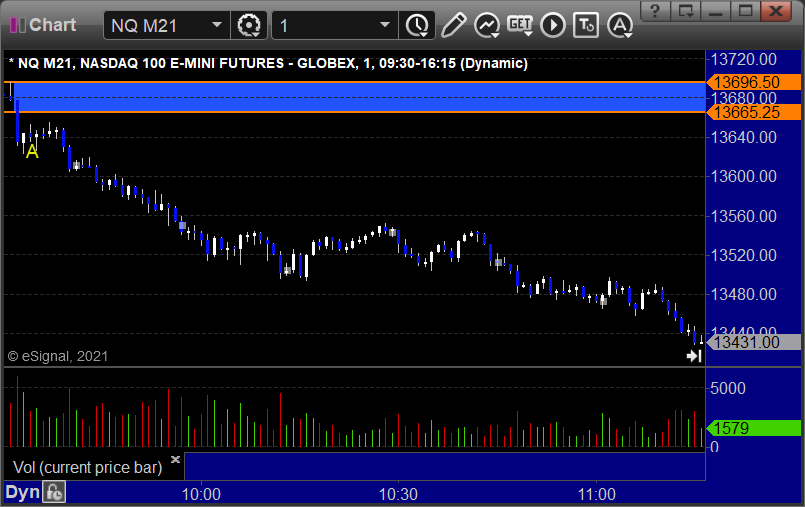
Task: Open the studies chart-line icon
Action: (487, 25)
